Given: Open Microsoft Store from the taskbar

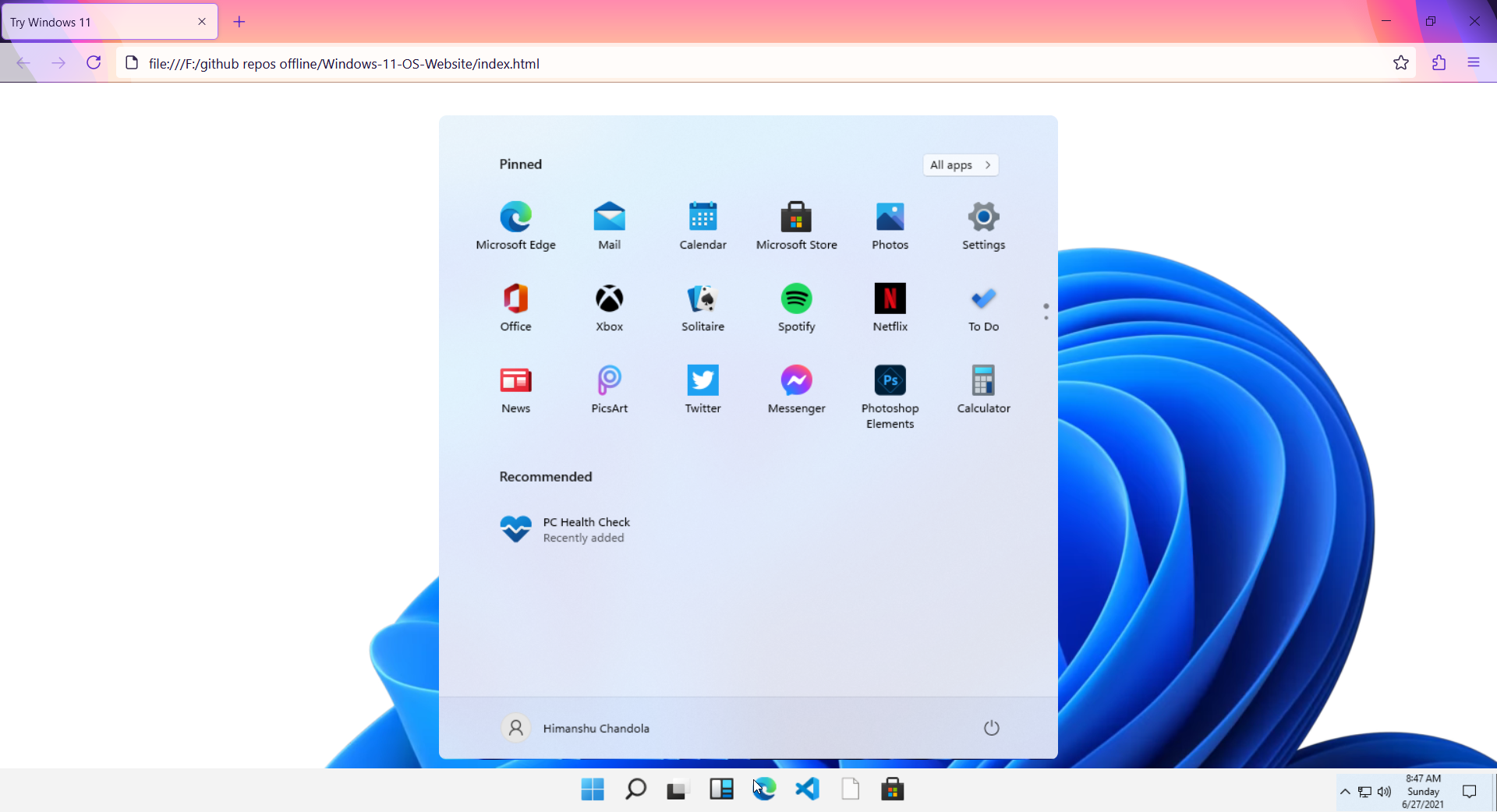Looking at the screenshot, I should (x=893, y=789).
